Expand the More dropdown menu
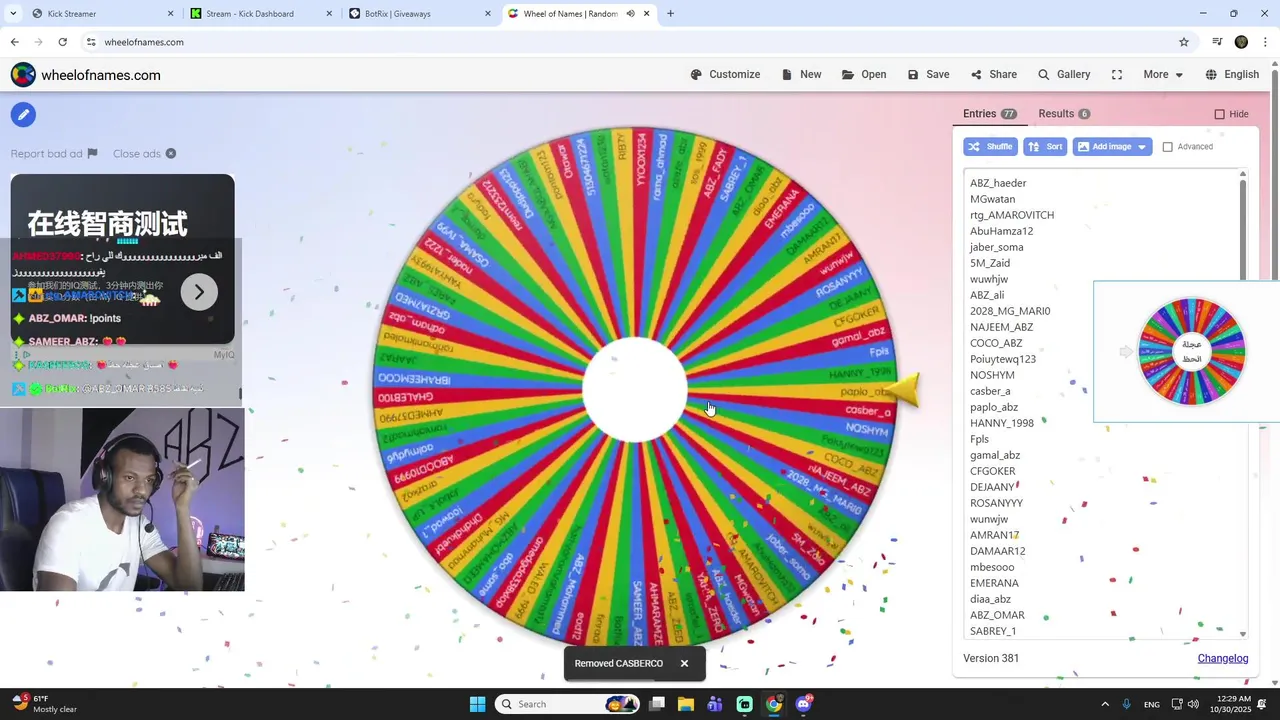The height and width of the screenshot is (720, 1280). click(x=1163, y=75)
